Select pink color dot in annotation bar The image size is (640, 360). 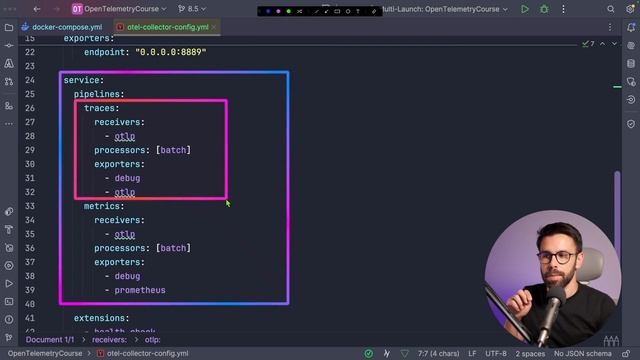point(278,11)
